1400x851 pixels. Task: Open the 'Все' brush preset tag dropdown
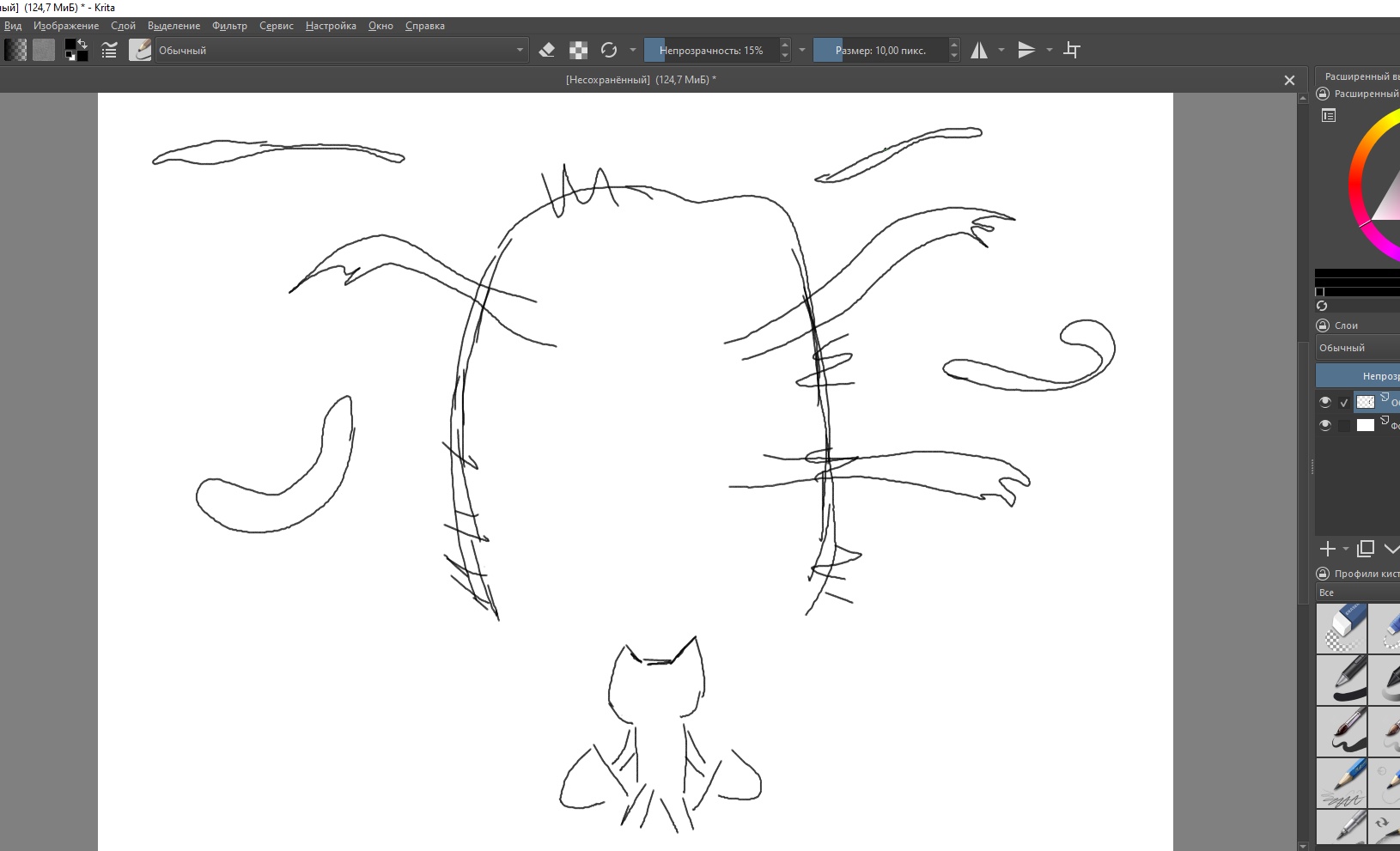[1357, 593]
